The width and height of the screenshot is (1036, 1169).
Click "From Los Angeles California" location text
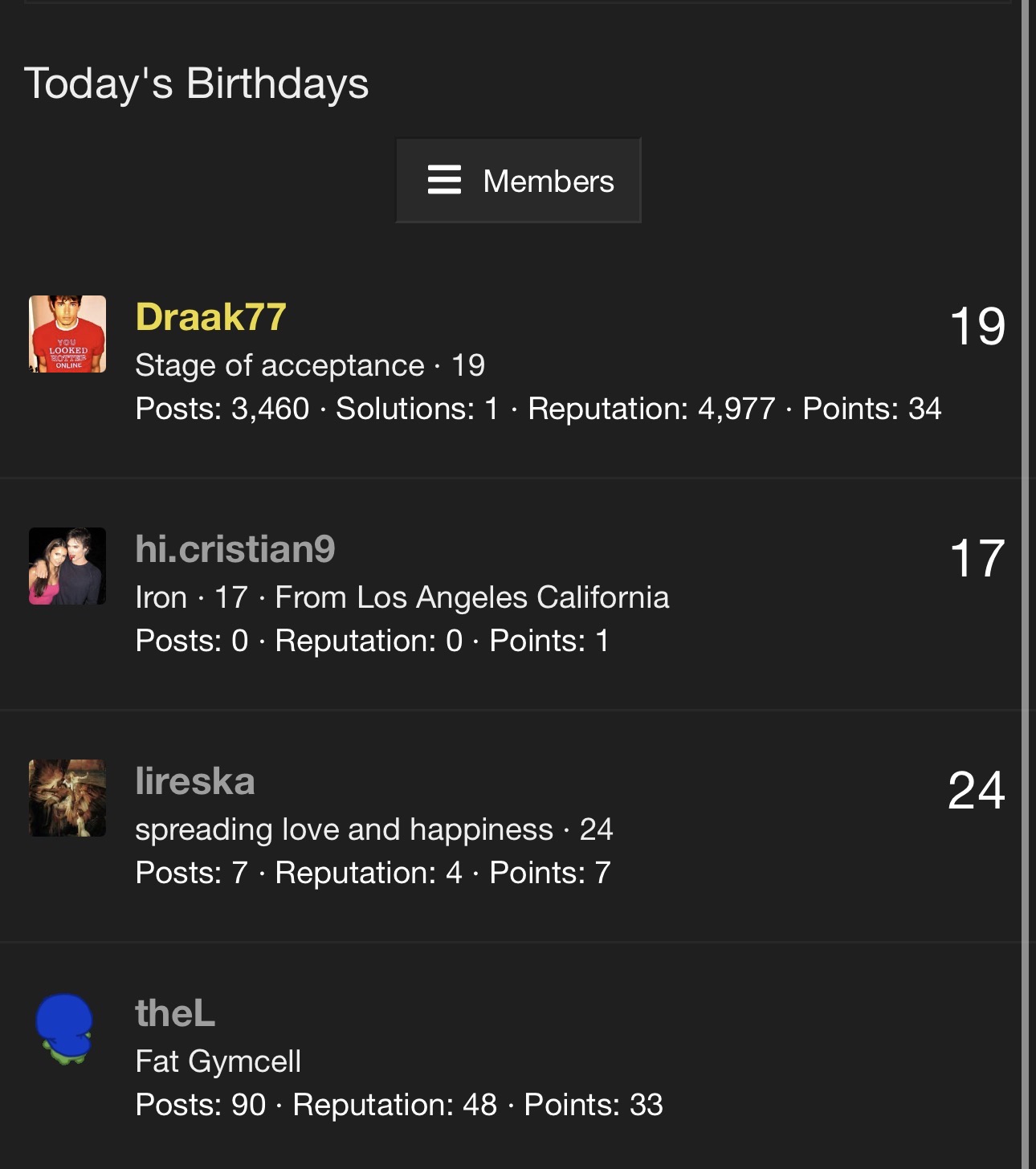pos(471,597)
